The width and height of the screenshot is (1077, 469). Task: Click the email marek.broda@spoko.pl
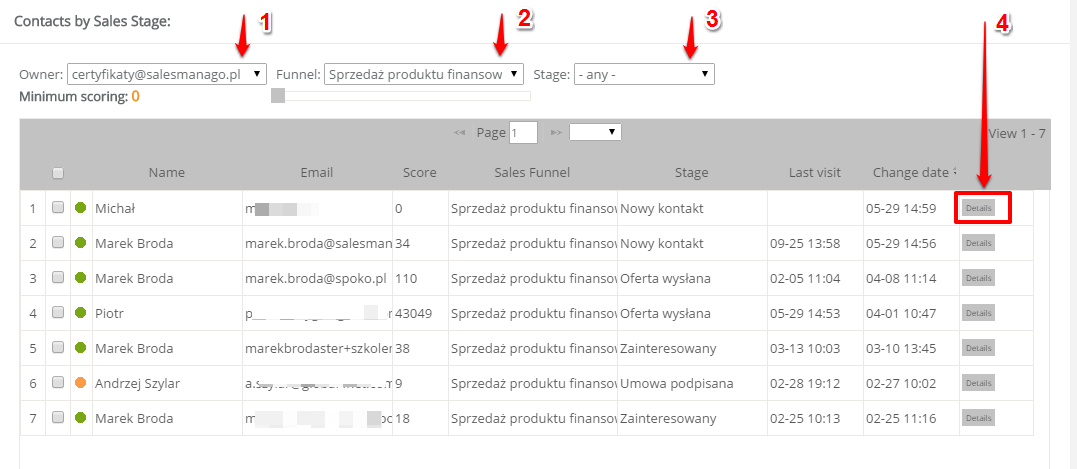click(x=316, y=279)
